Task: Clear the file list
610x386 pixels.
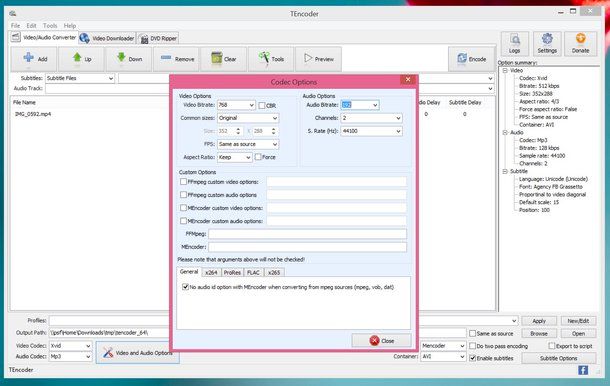Action: pos(224,59)
